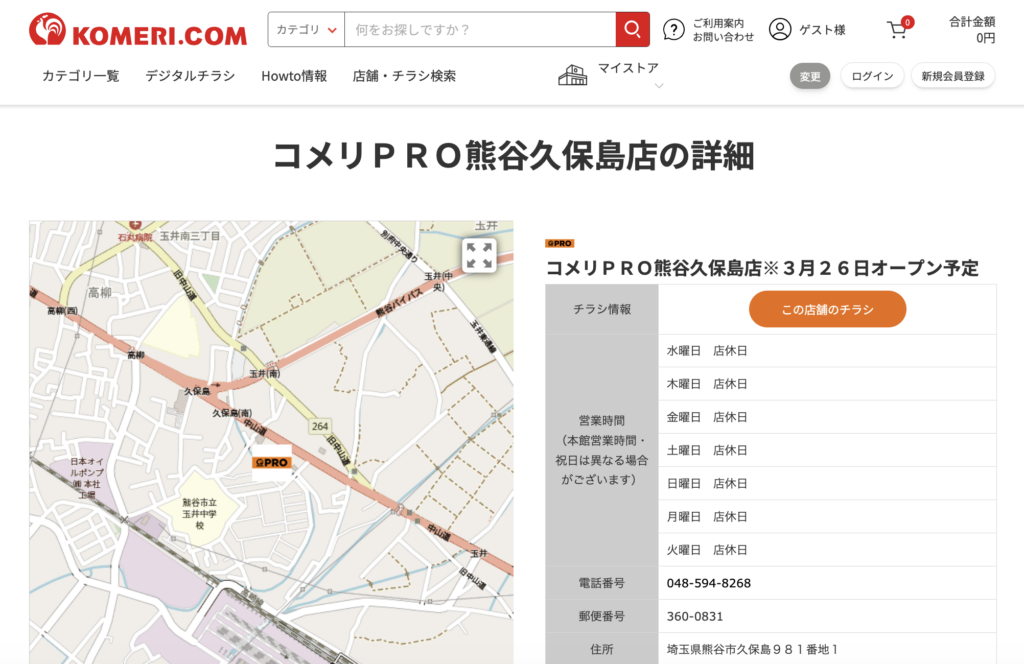The width and height of the screenshot is (1024, 664).
Task: Click the orange この店舗のチラシ button
Action: click(827, 310)
